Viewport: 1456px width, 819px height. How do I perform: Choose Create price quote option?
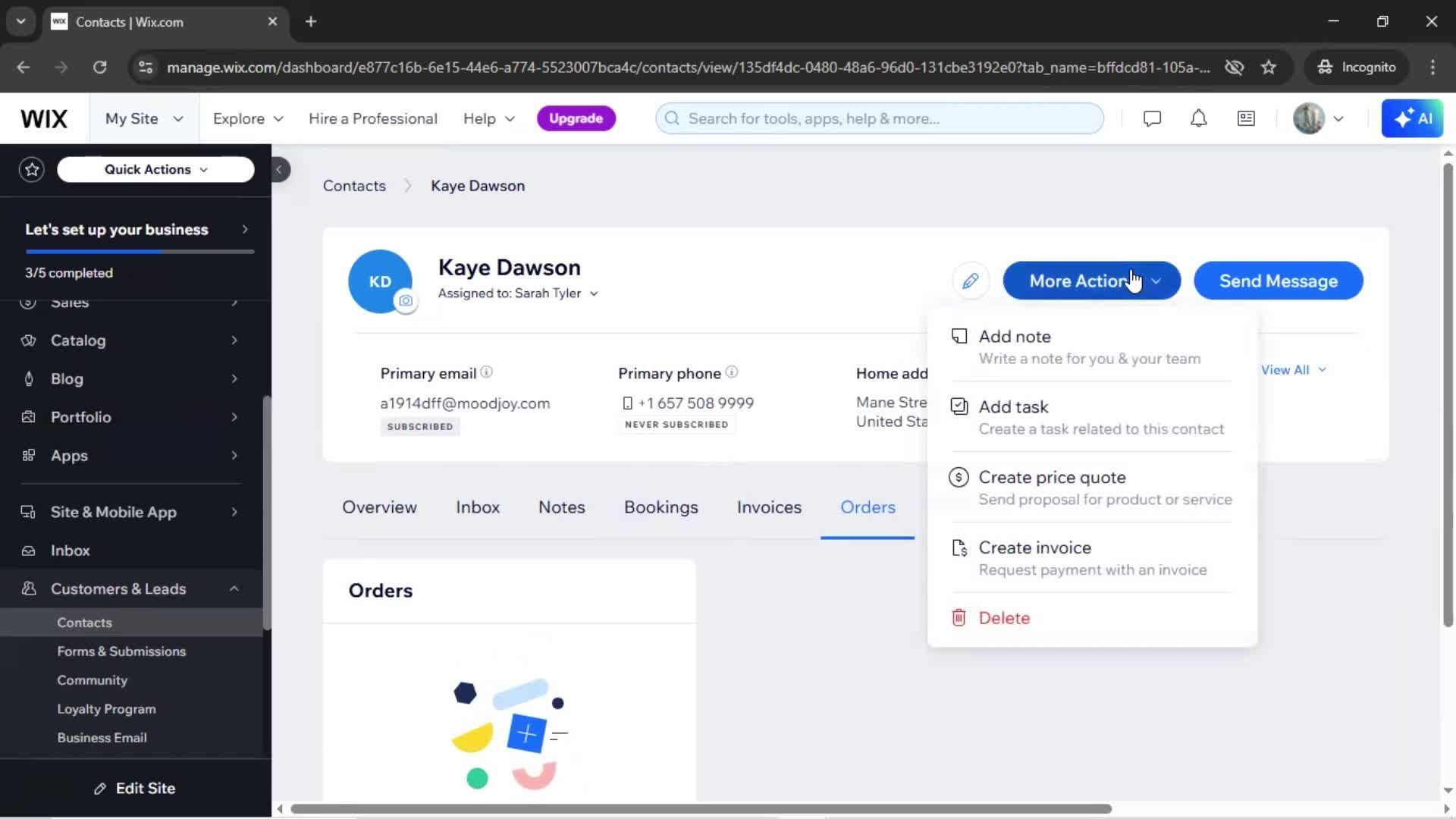click(1092, 488)
